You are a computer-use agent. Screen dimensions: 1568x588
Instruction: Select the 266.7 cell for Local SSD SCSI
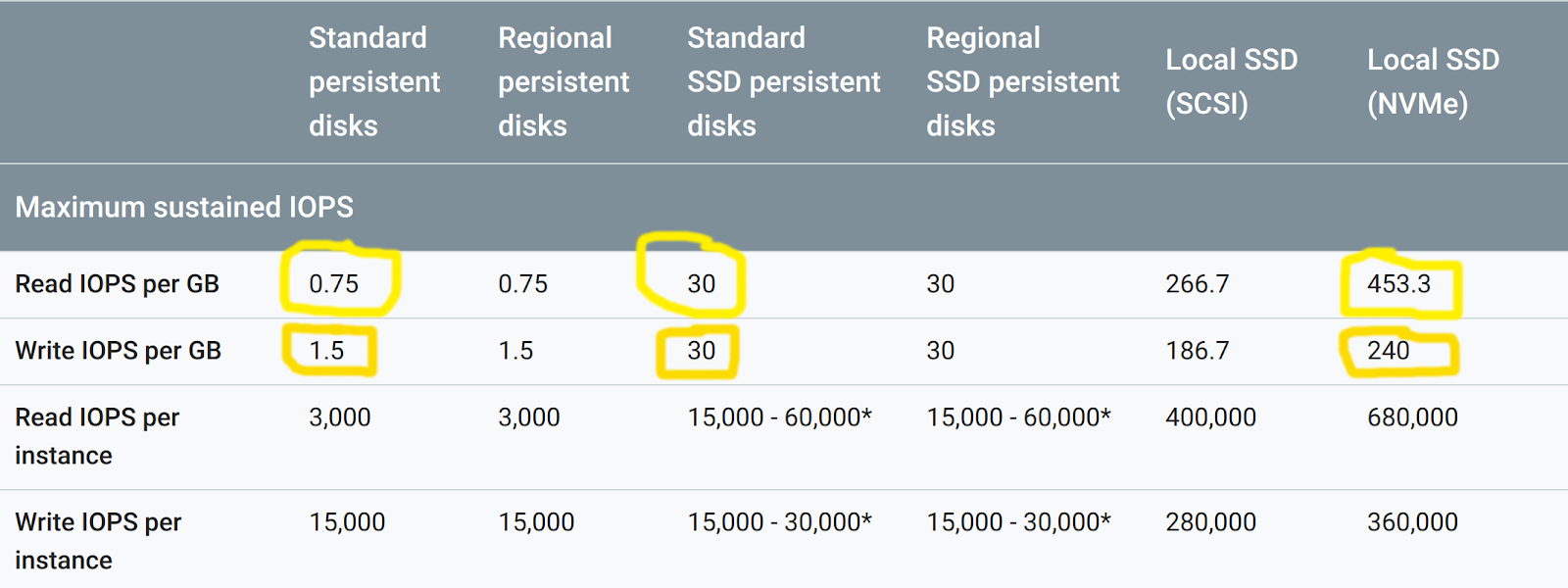click(1197, 284)
